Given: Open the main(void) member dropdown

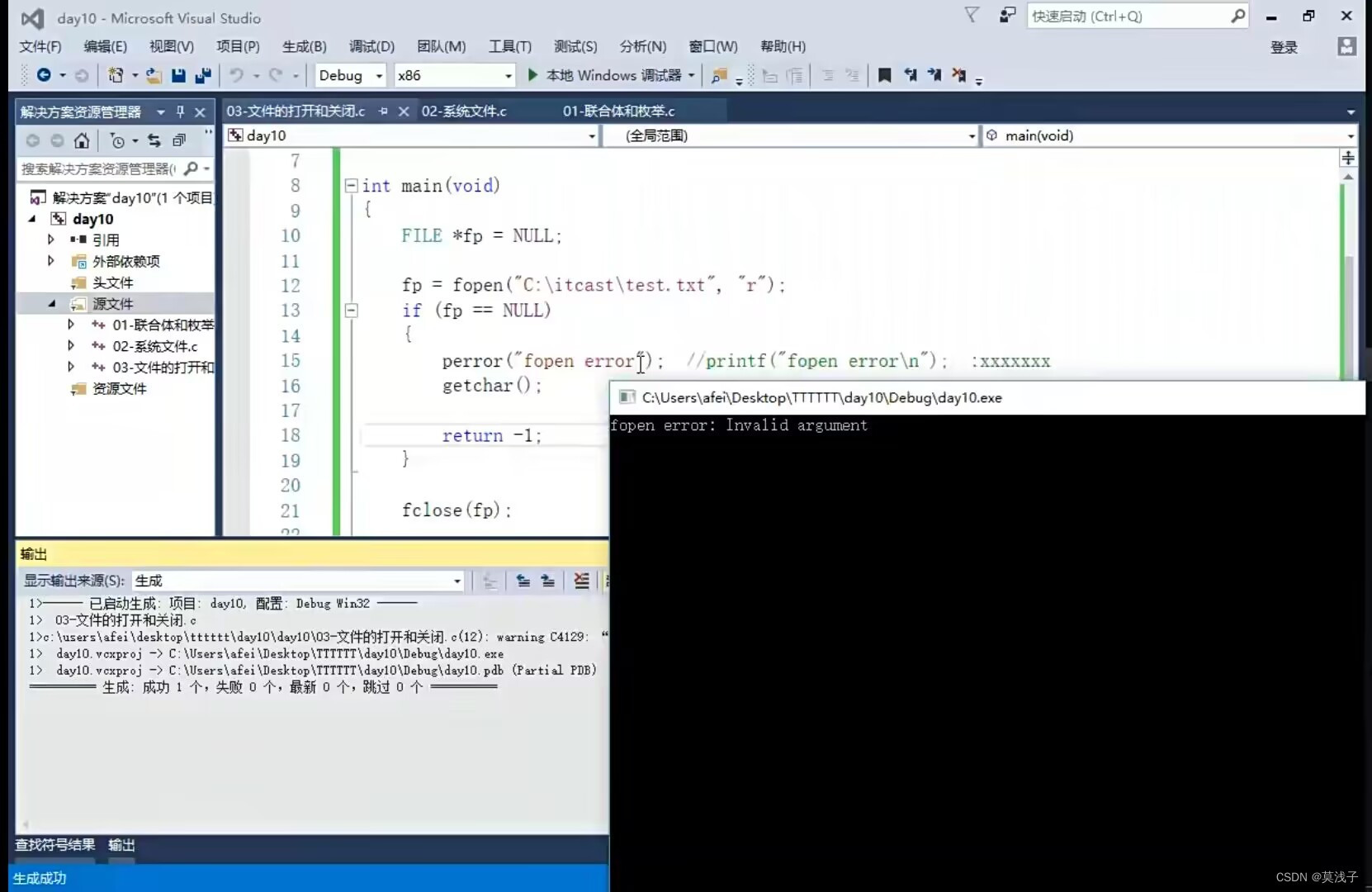Looking at the screenshot, I should click(1170, 135).
